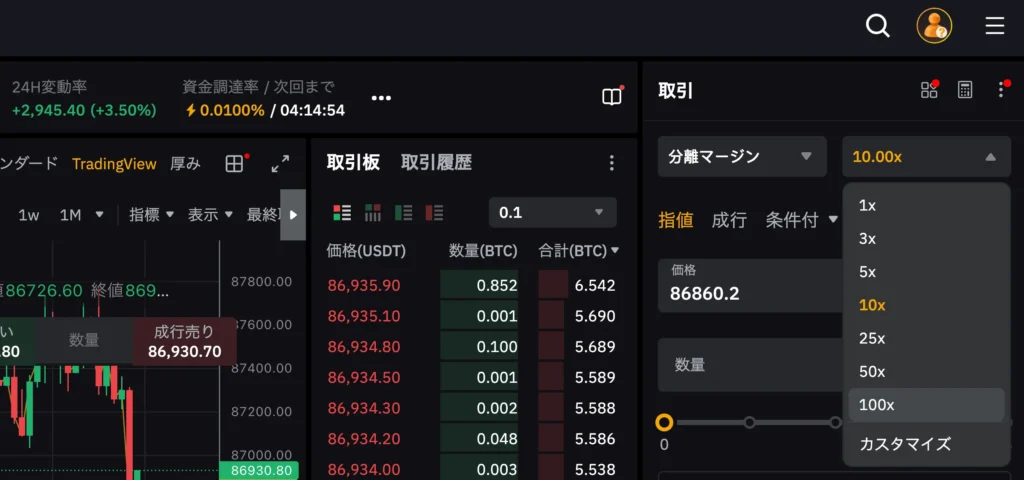The height and width of the screenshot is (480, 1024).
Task: Select the 成行 market order tab
Action: (729, 220)
